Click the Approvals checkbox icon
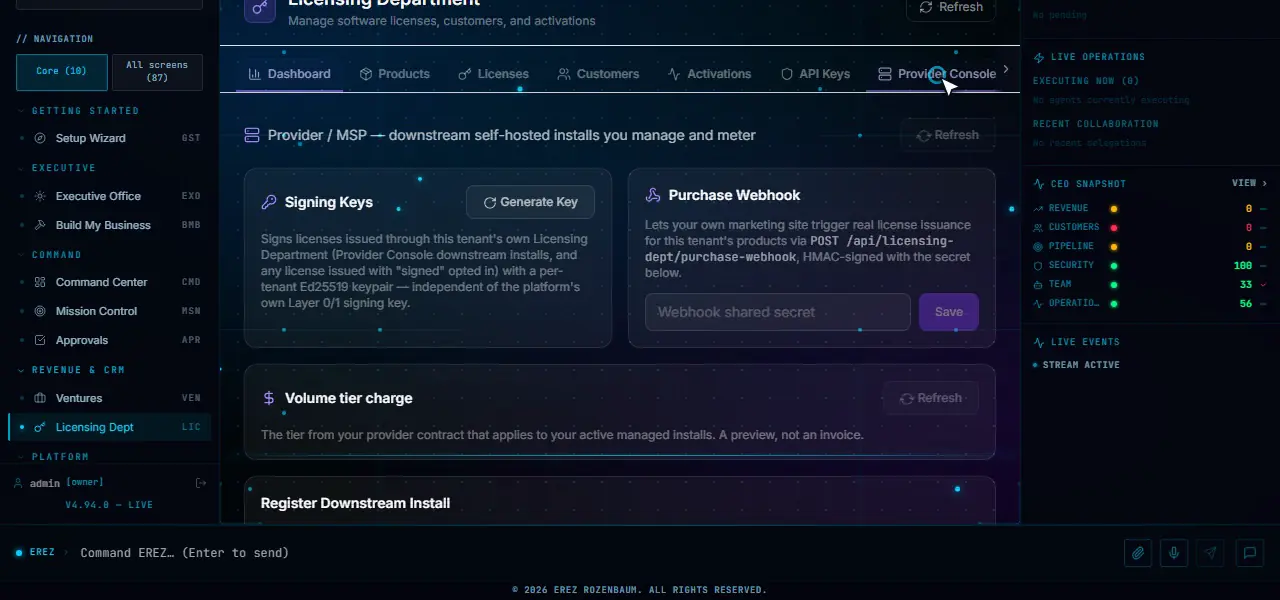1280x600 pixels. coord(40,340)
